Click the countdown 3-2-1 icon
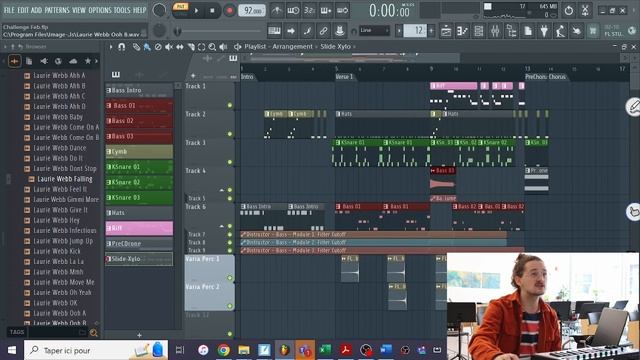 [x=309, y=10]
